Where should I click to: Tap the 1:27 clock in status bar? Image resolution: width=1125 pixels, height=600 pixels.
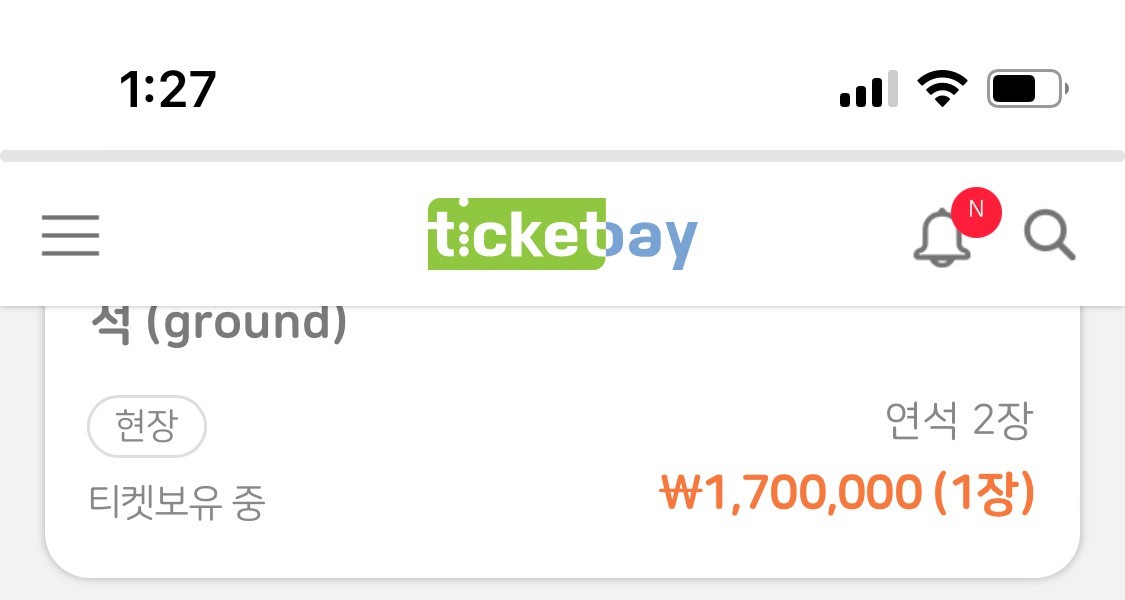tap(167, 90)
